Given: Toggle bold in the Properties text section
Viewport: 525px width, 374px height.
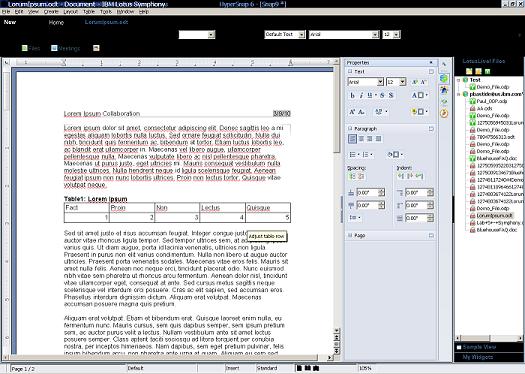Looking at the screenshot, I should tap(352, 95).
